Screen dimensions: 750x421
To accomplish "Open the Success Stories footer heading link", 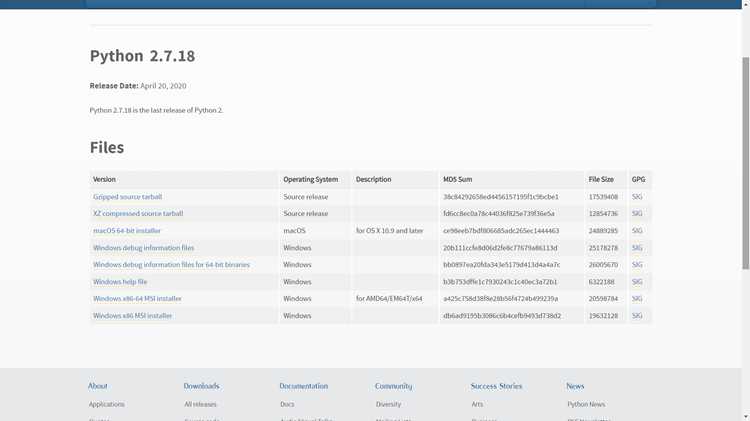I will click(x=496, y=386).
